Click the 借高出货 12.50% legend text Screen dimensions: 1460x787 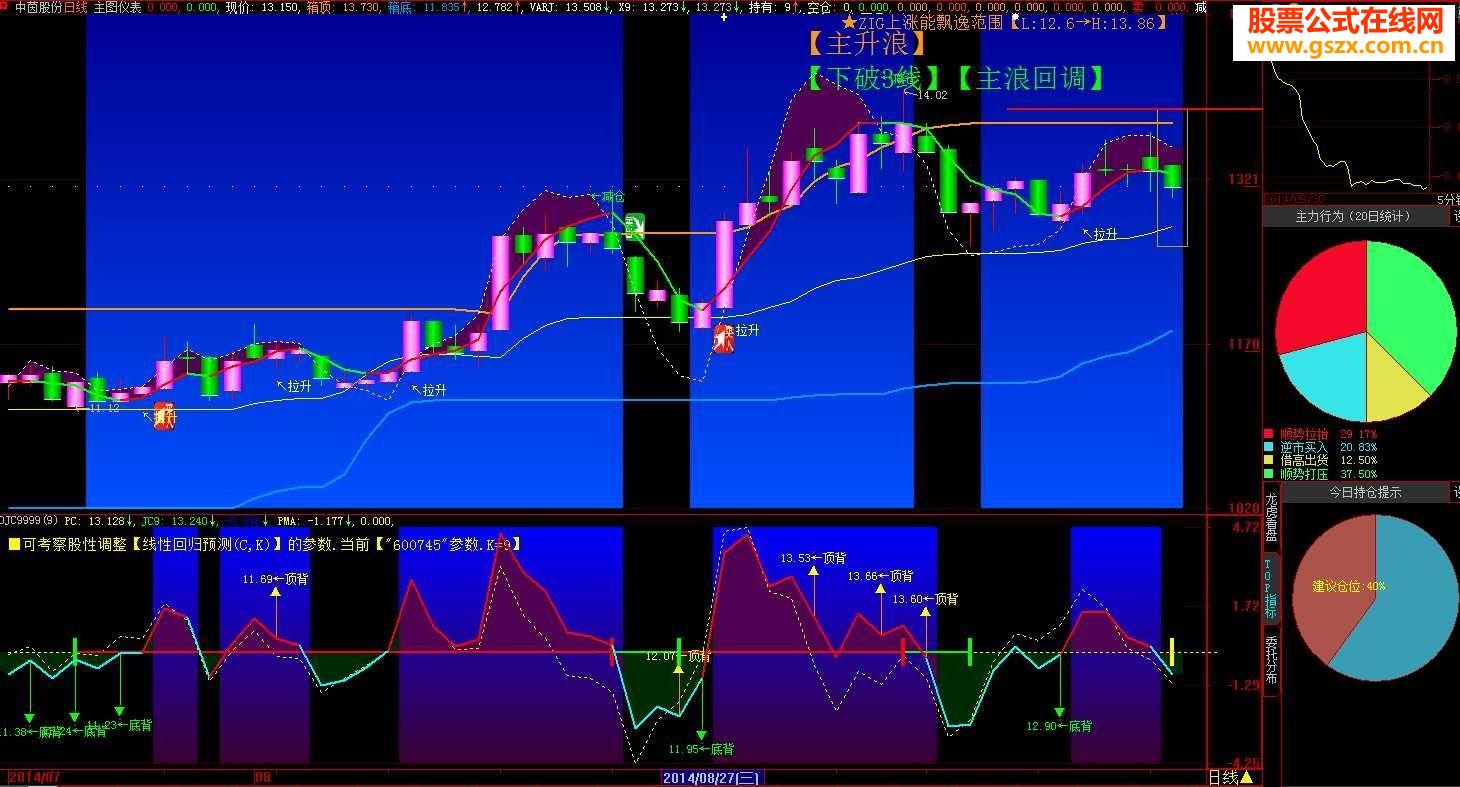pyautogui.click(x=1328, y=460)
